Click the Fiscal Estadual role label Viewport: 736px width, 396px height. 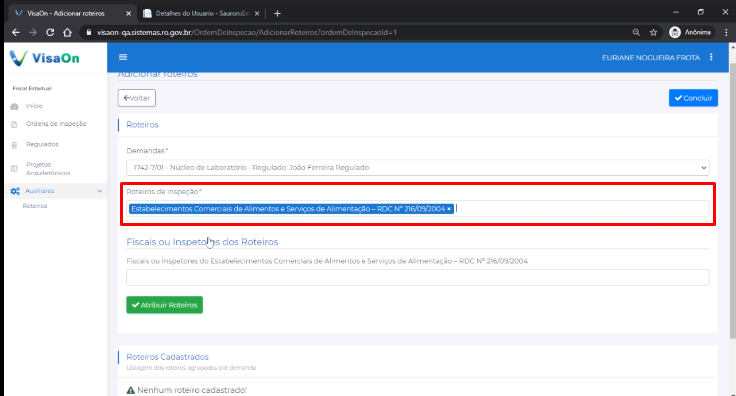point(32,88)
